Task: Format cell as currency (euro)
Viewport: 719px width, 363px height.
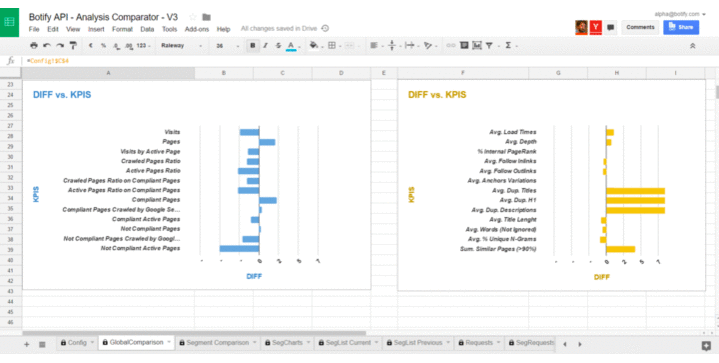Action: point(91,45)
